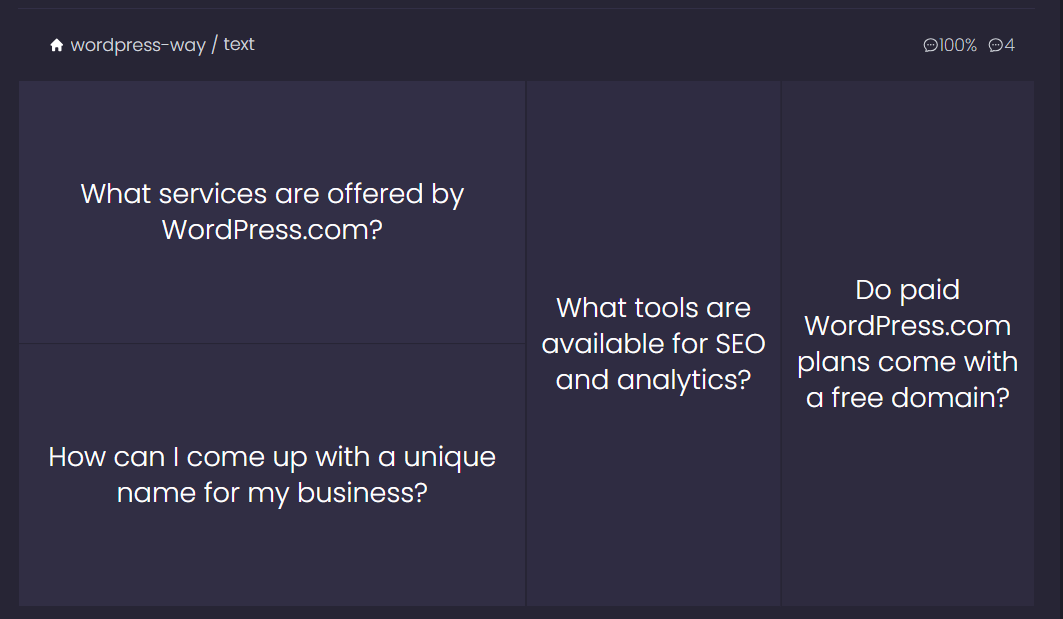Open "What services are offered by WordPress.com?" tile
The width and height of the screenshot is (1063, 619).
click(x=272, y=212)
